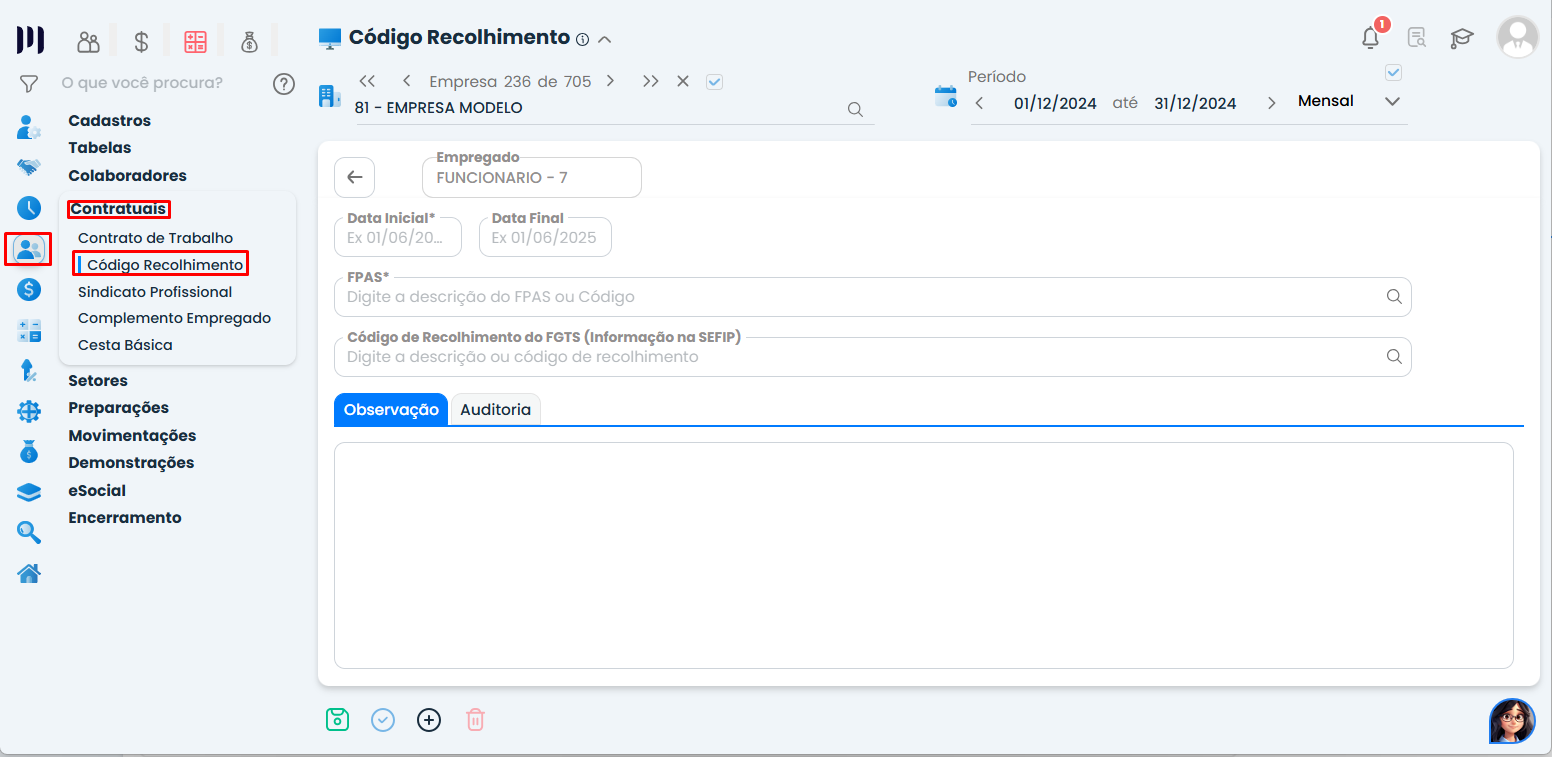Viewport: 1552px width, 757px height.
Task: Click the Observação text area
Action: click(924, 555)
